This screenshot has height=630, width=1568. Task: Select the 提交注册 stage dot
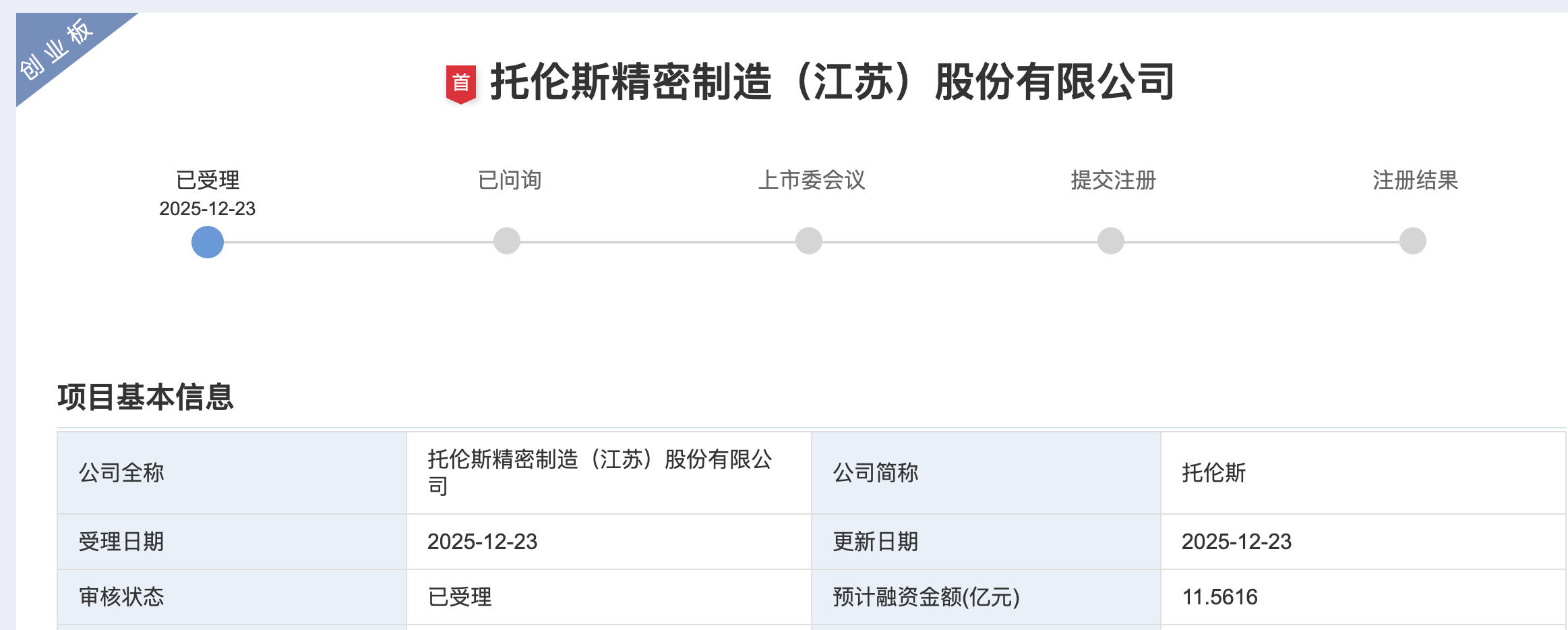pos(1111,241)
